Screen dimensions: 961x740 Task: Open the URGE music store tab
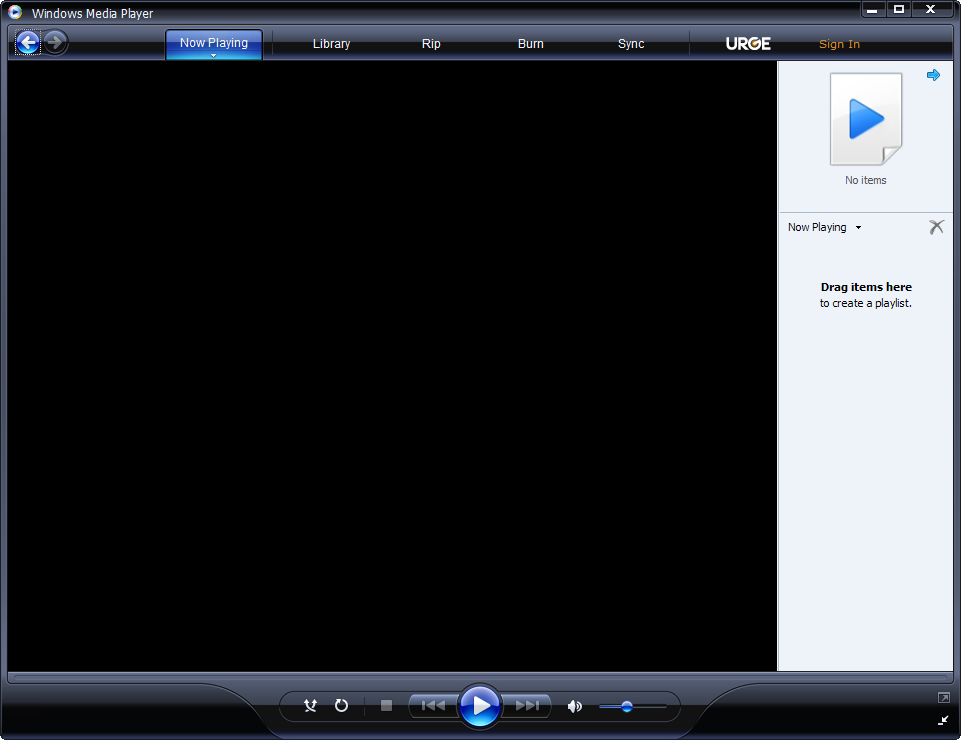click(x=748, y=44)
